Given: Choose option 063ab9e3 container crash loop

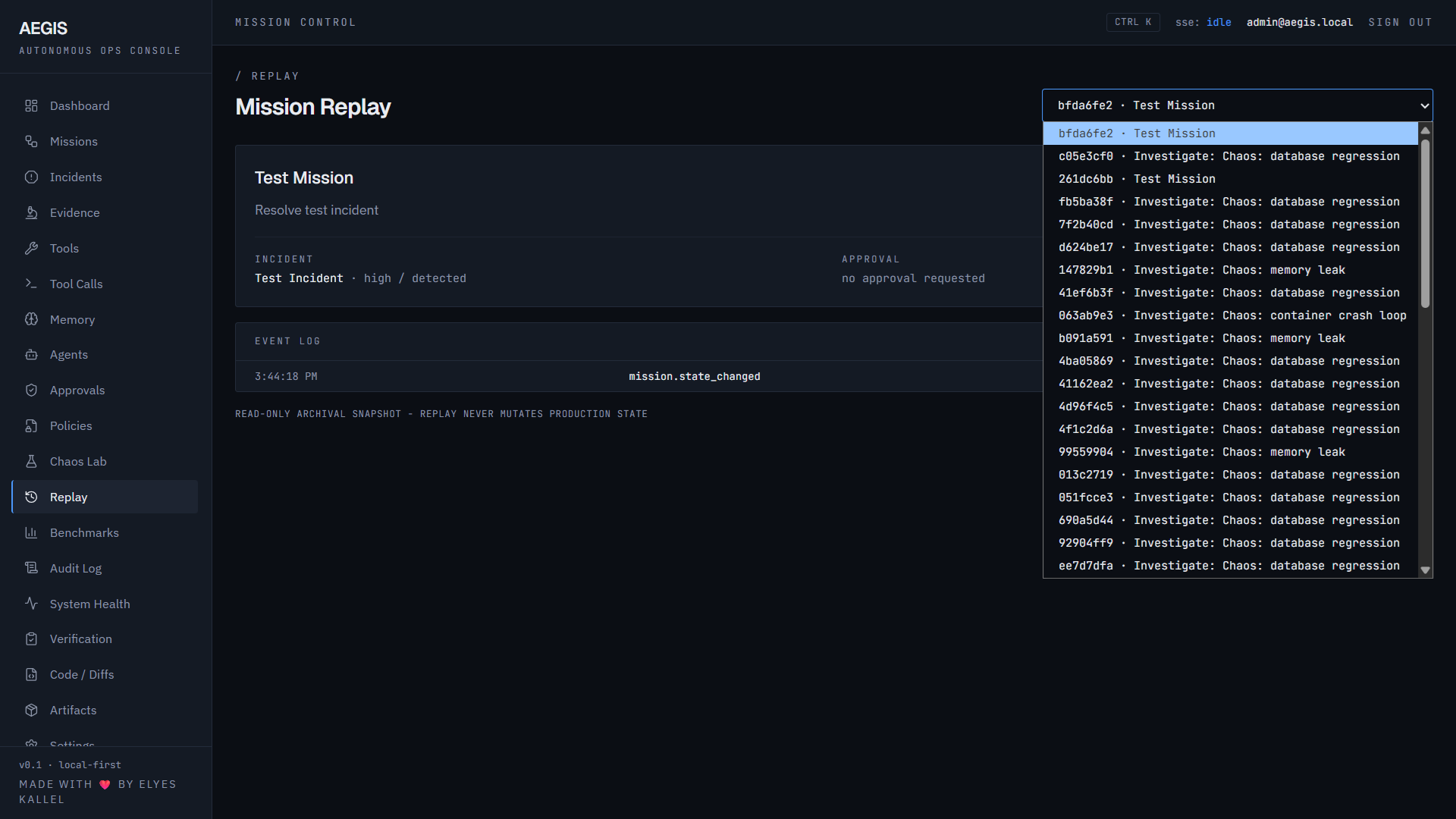Looking at the screenshot, I should tap(1230, 315).
